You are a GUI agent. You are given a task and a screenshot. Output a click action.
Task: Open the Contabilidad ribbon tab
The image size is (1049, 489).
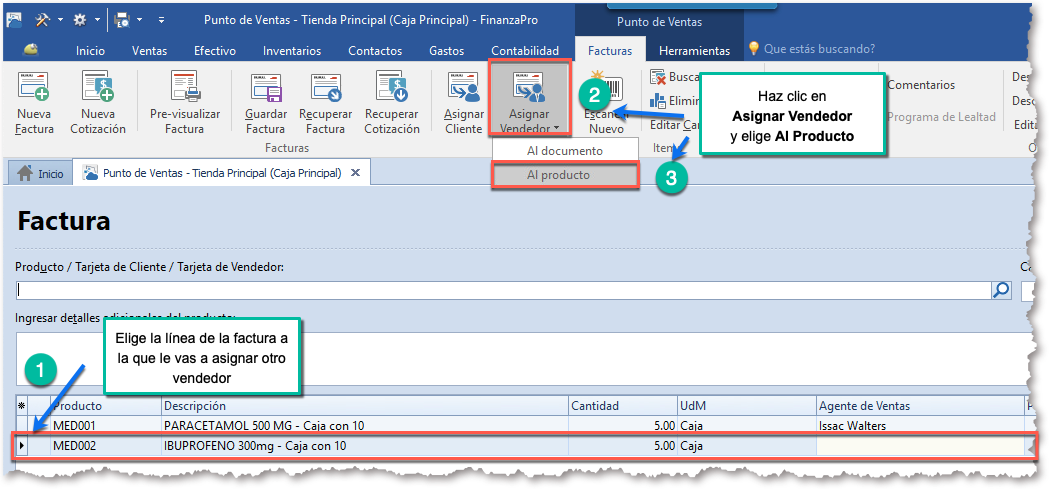[x=524, y=51]
